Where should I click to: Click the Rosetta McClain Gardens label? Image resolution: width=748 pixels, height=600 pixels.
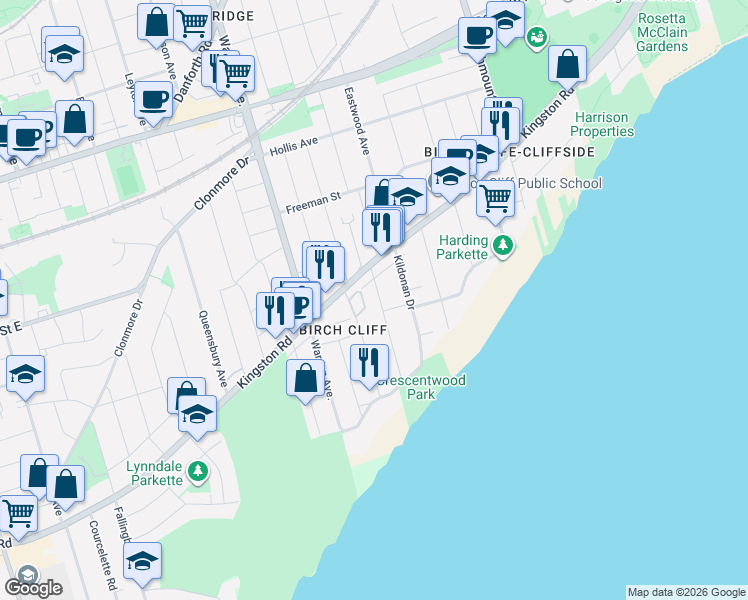[662, 32]
